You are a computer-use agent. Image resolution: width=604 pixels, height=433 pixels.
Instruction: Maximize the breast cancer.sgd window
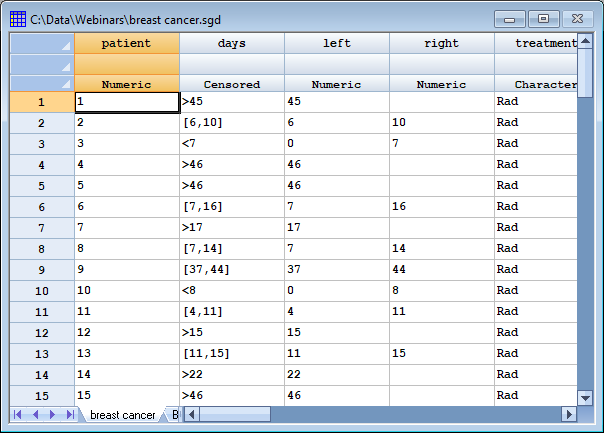click(x=543, y=18)
